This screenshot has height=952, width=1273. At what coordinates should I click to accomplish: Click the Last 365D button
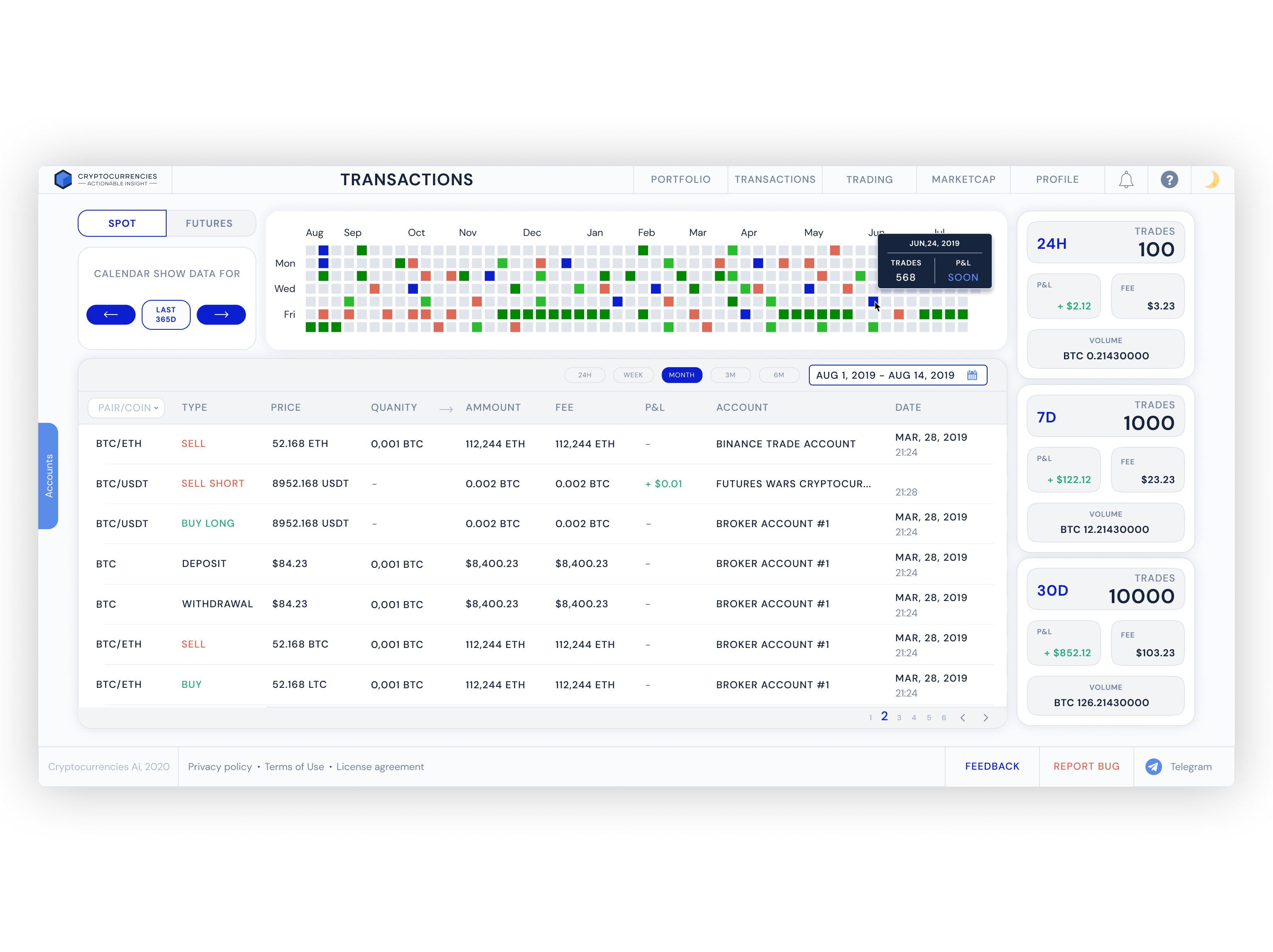166,315
